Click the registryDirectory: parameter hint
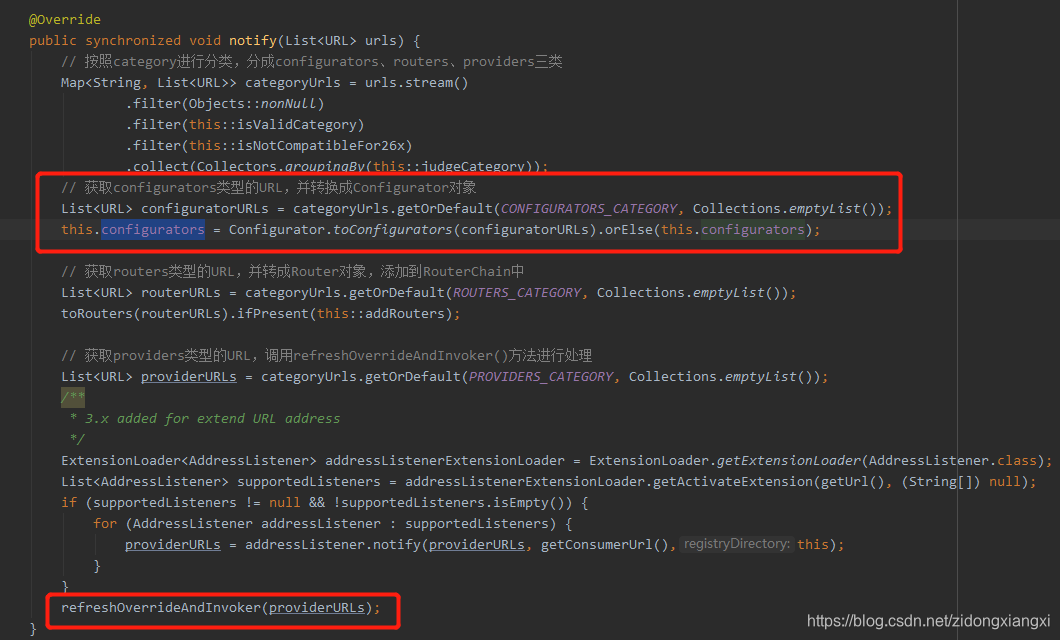Image resolution: width=1060 pixels, height=640 pixels. tap(737, 544)
